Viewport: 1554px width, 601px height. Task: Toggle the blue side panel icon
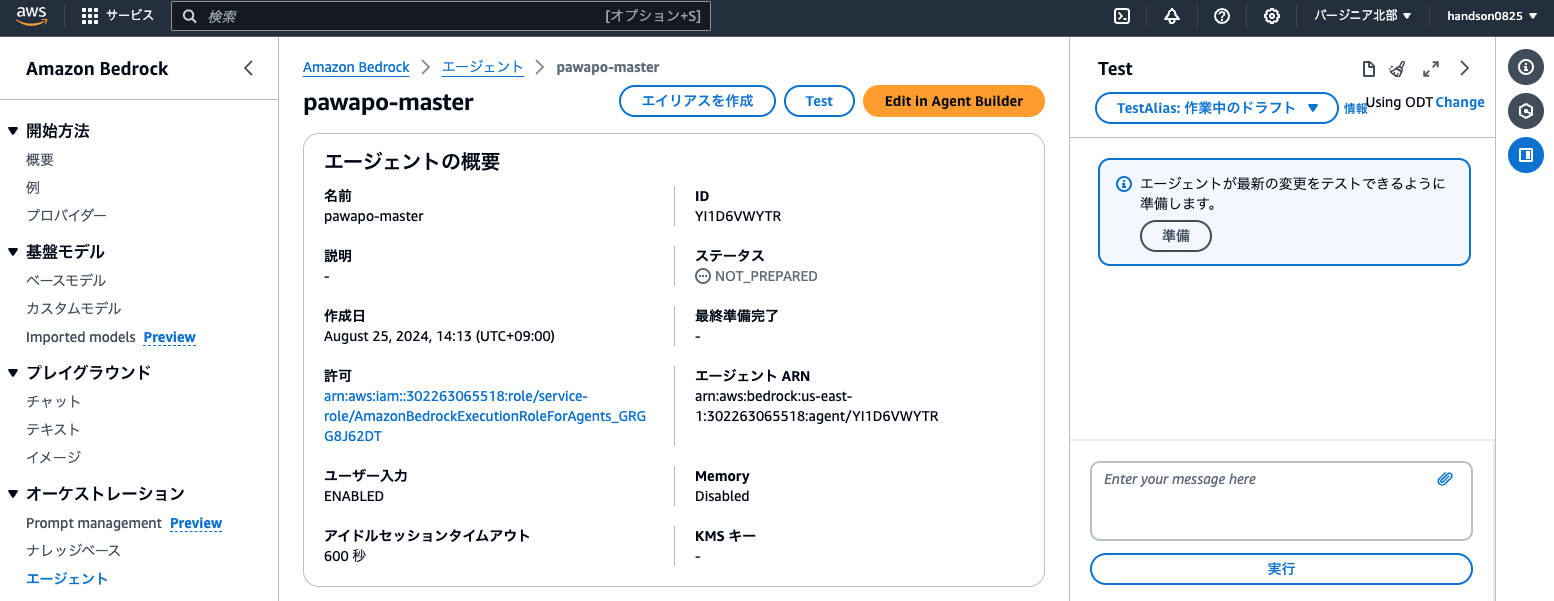click(1526, 155)
